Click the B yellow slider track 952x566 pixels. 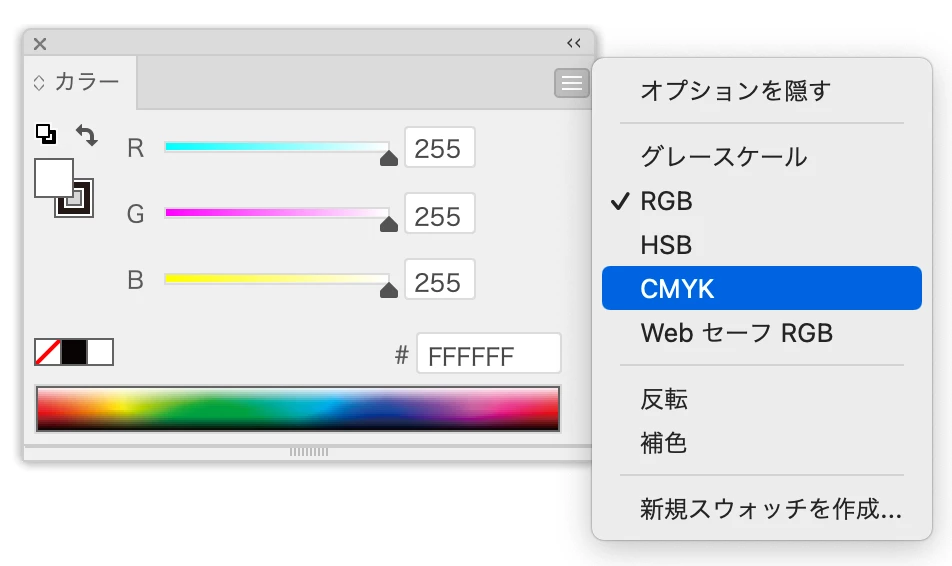click(277, 279)
